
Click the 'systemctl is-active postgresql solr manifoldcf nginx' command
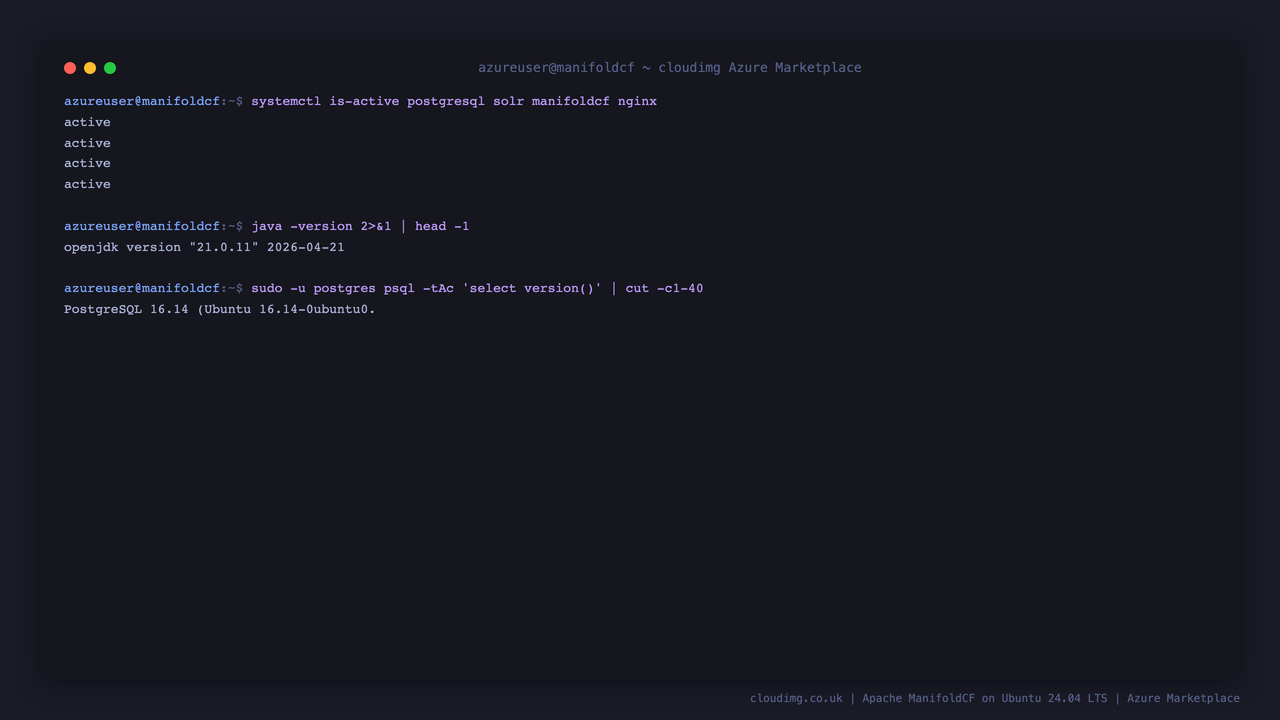pos(454,101)
